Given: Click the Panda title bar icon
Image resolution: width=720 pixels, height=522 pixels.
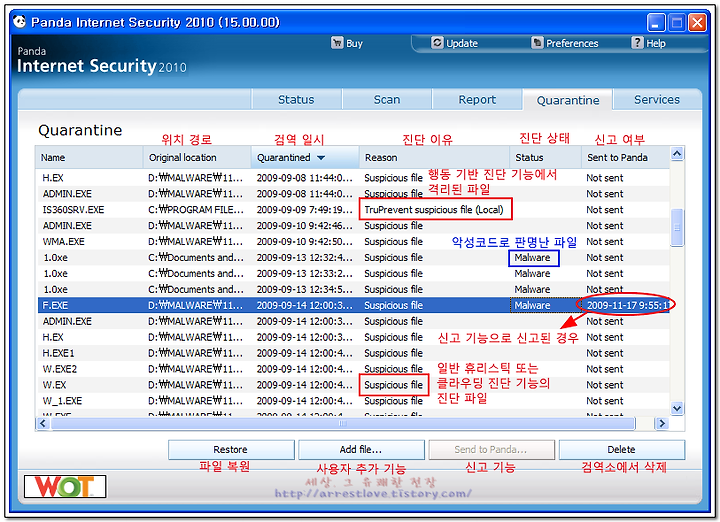Looking at the screenshot, I should 19,22.
